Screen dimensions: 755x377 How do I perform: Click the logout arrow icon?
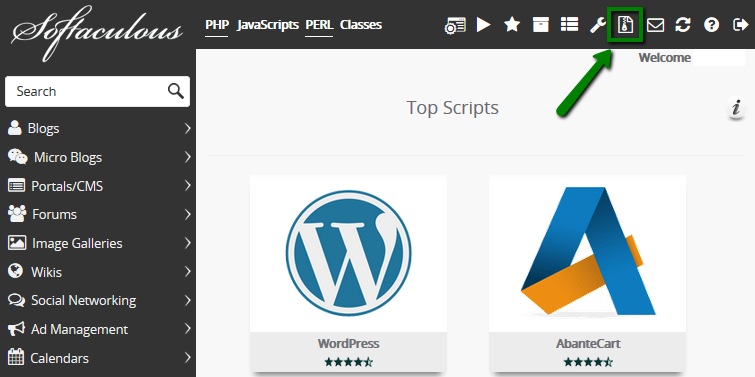pyautogui.click(x=740, y=25)
